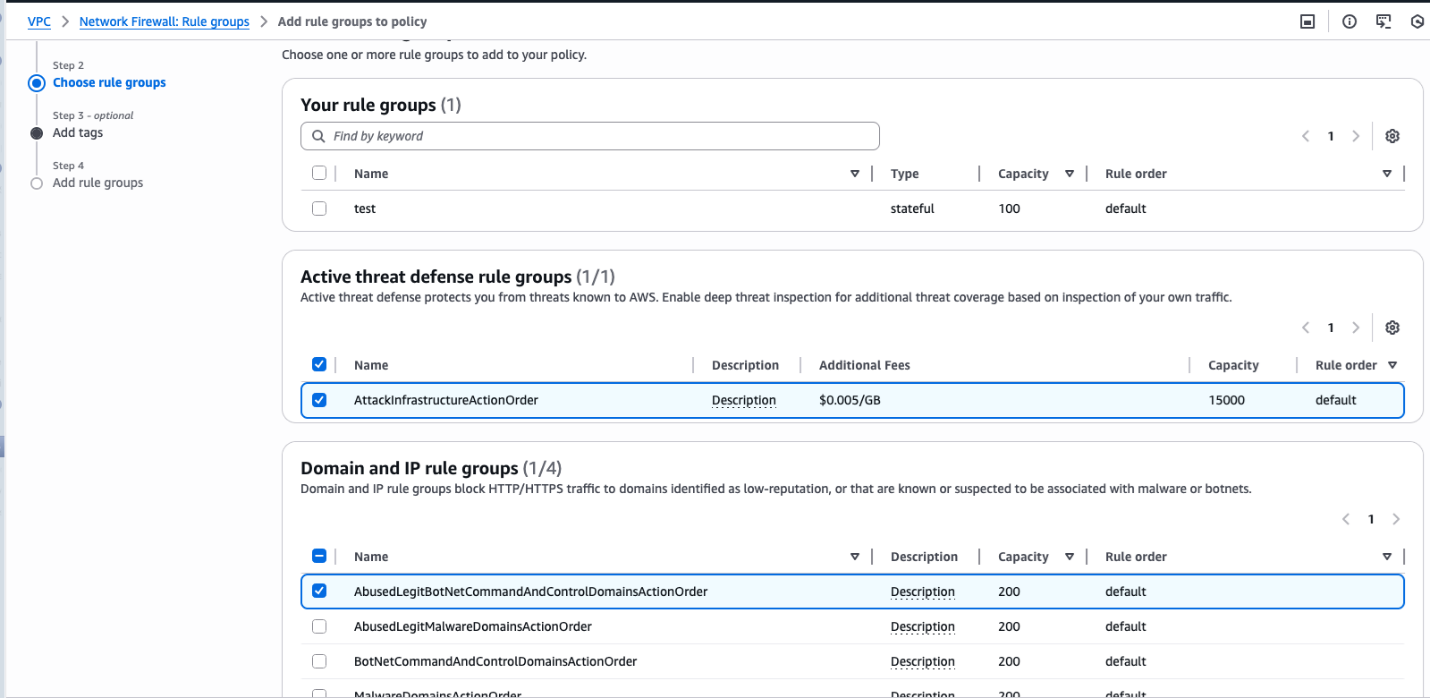This screenshot has width=1430, height=698.
Task: Open preferences gear for Your rule groups table
Action: click(1392, 136)
